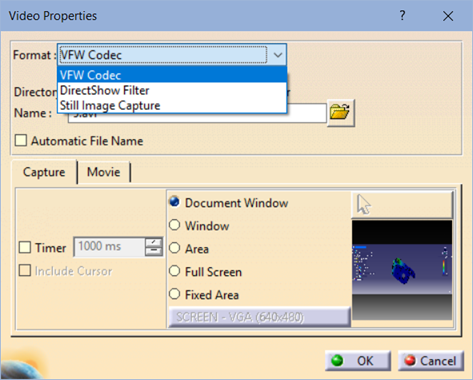Viewport: 473px width, 380px height.
Task: Click the question mark help icon
Action: [402, 15]
